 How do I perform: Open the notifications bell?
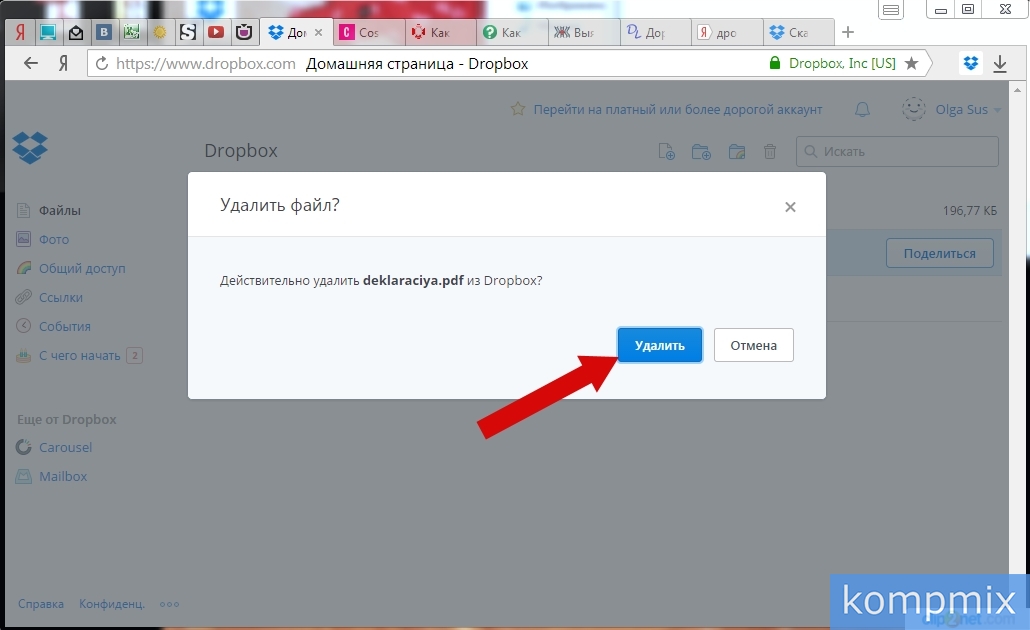862,110
